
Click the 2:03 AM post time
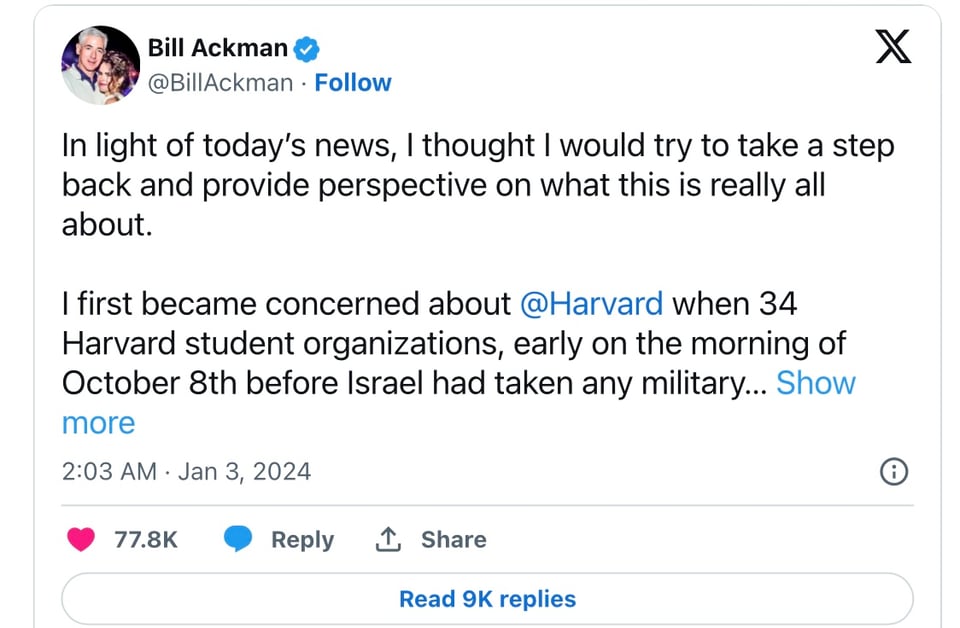point(109,471)
